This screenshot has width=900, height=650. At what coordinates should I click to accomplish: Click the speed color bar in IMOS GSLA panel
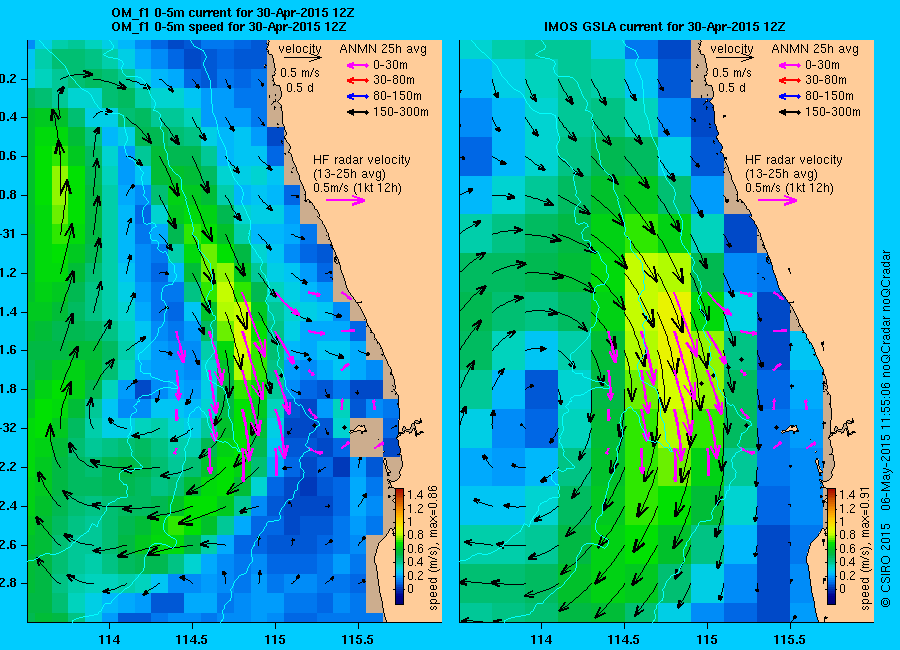[832, 546]
